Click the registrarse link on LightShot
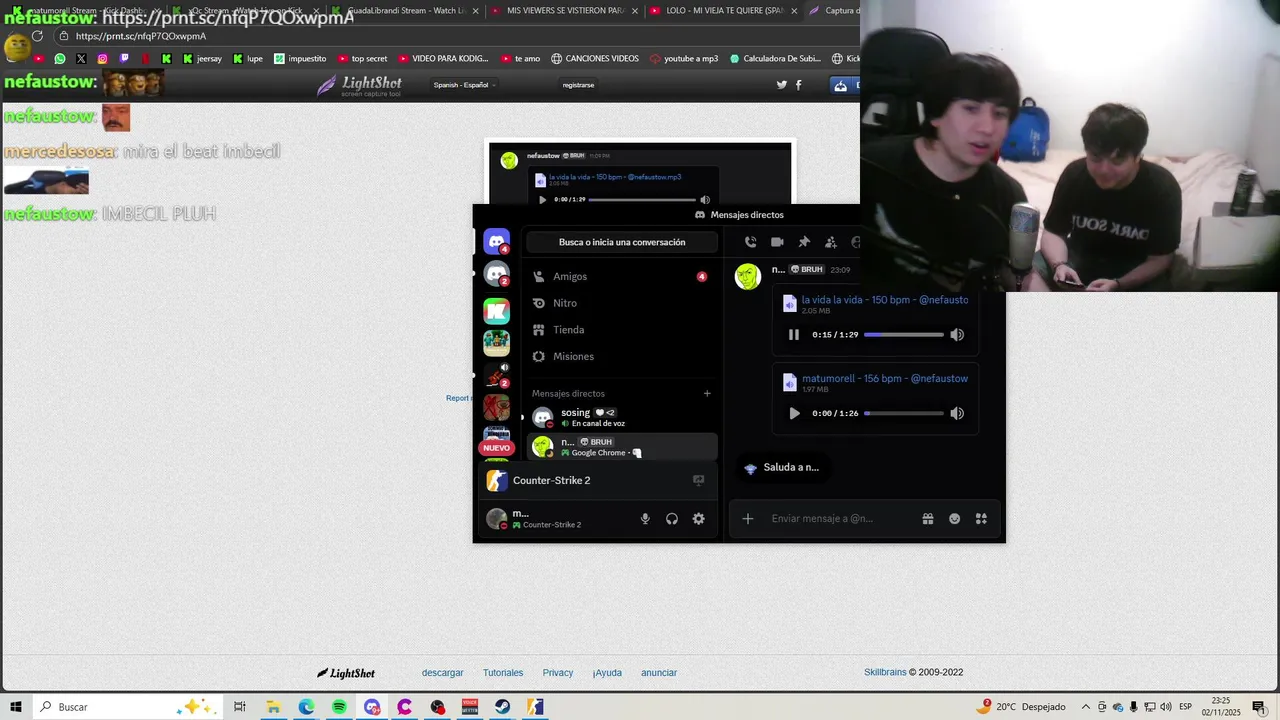Viewport: 1280px width, 720px height. [x=578, y=85]
